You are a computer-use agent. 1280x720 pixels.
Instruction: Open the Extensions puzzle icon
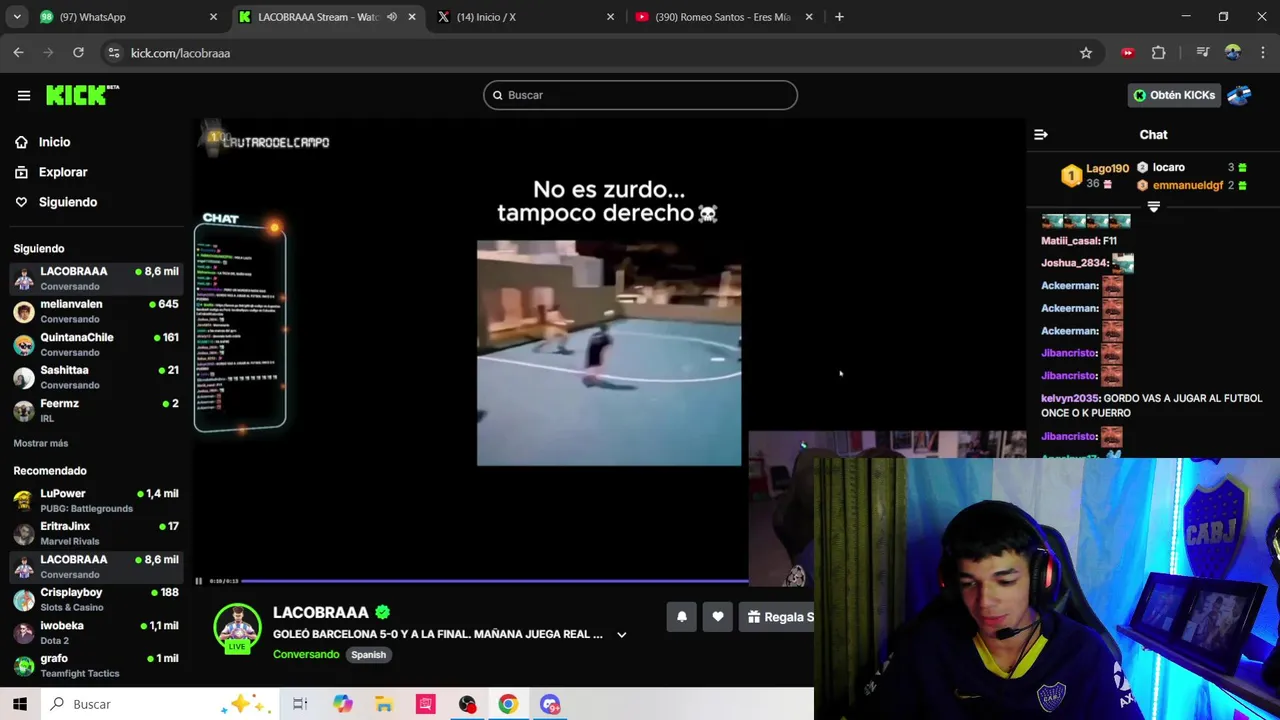pyautogui.click(x=1159, y=53)
